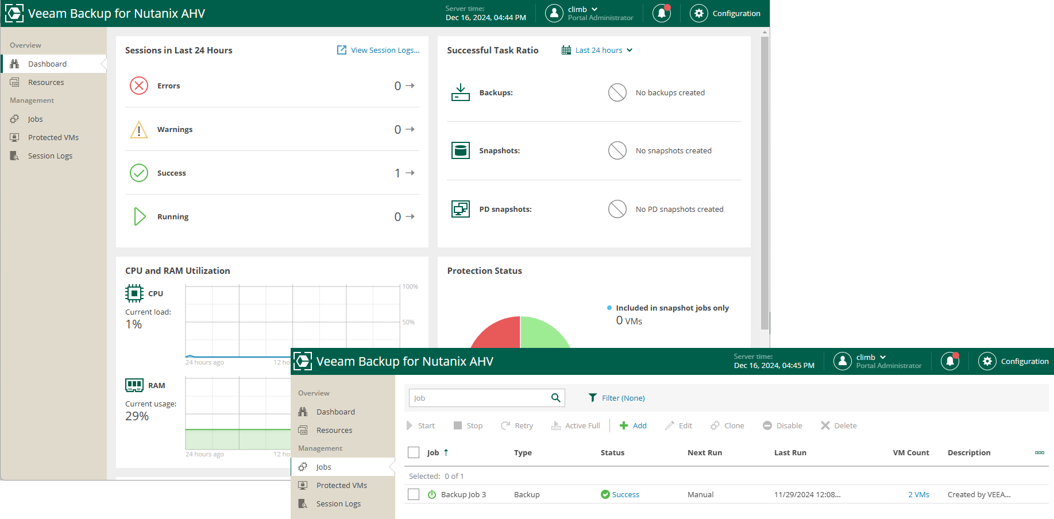Select Protected VMs in front window sidebar
This screenshot has width=1054, height=519.
coord(343,485)
